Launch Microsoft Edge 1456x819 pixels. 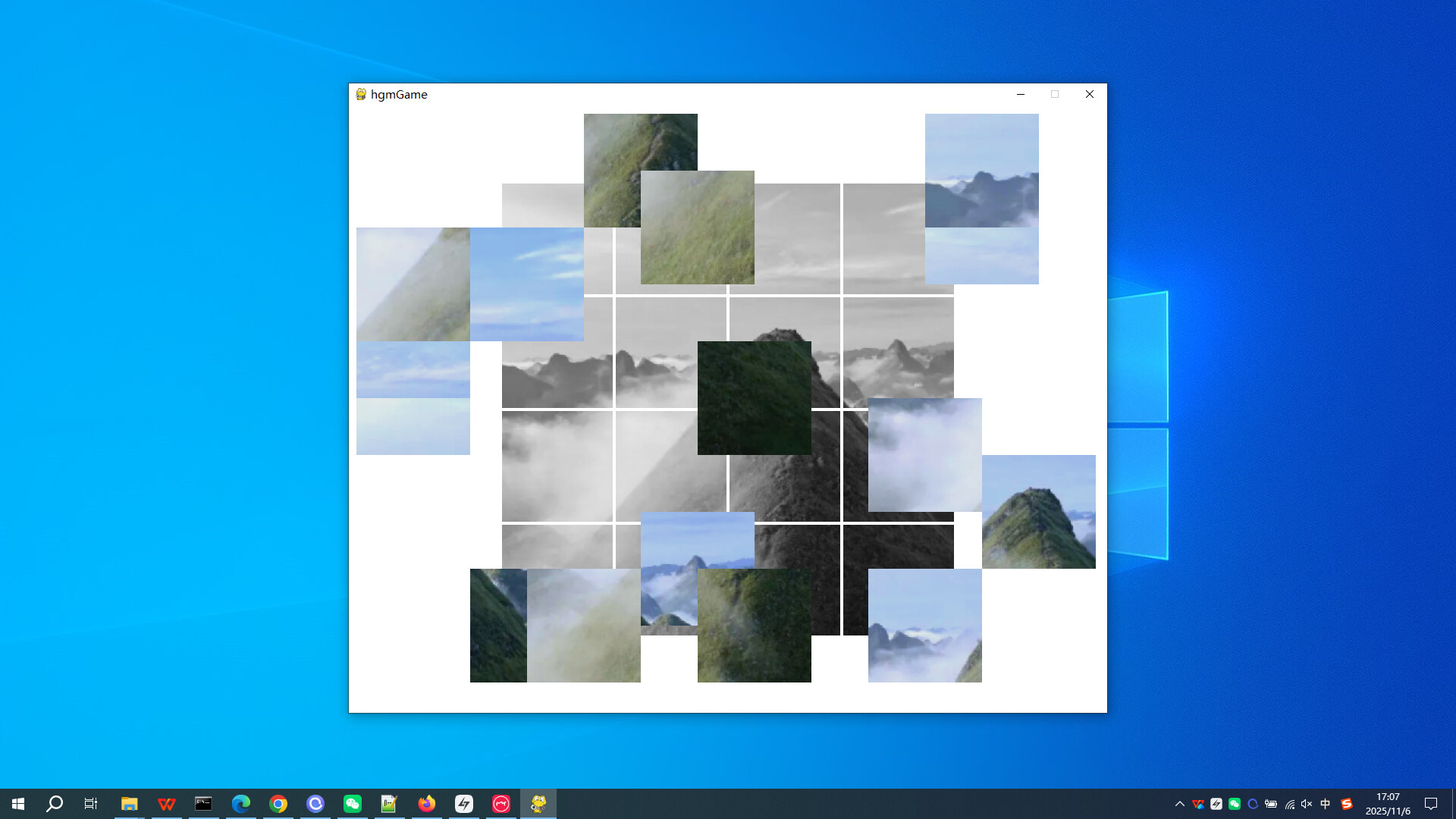point(241,803)
